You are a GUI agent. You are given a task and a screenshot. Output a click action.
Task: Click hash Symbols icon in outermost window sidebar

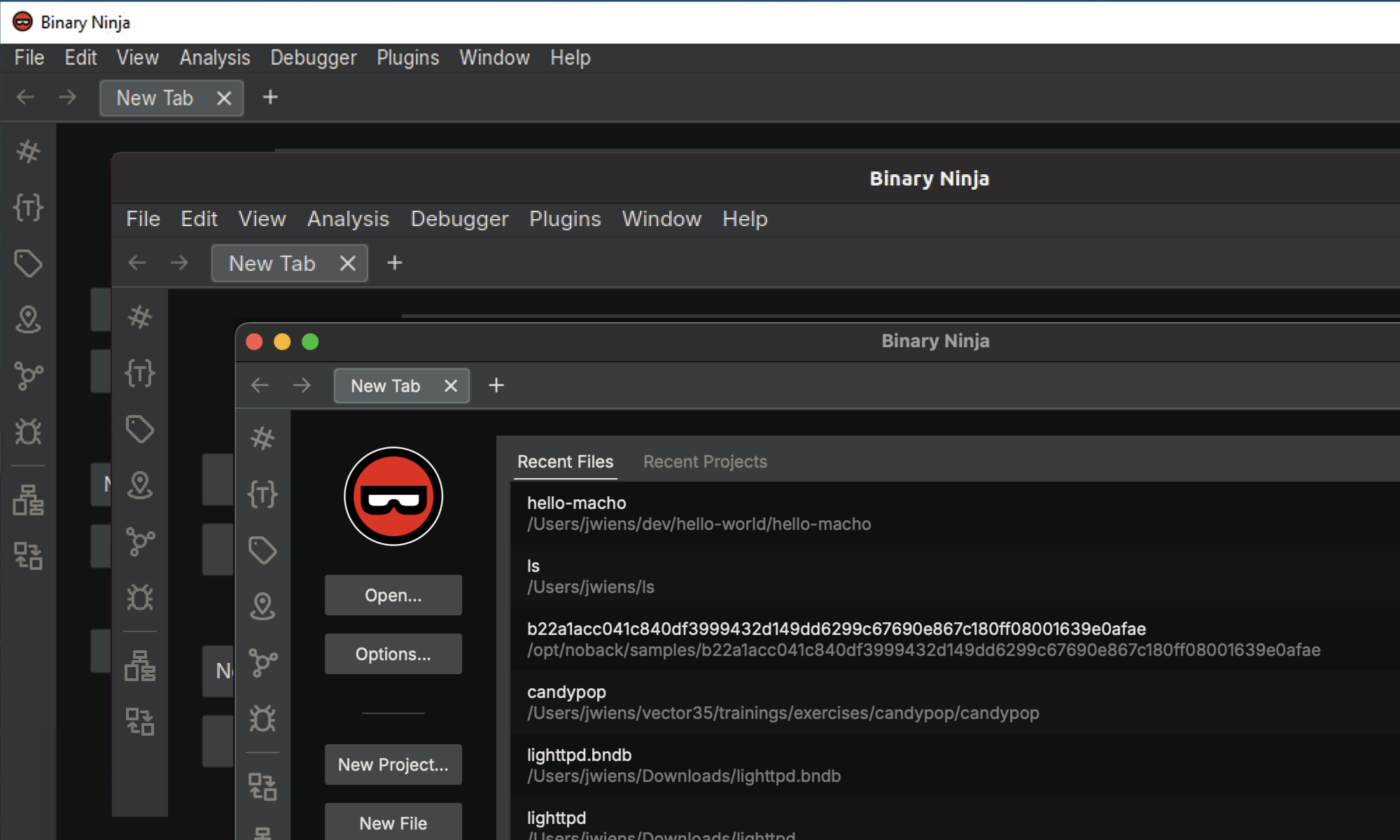28,151
